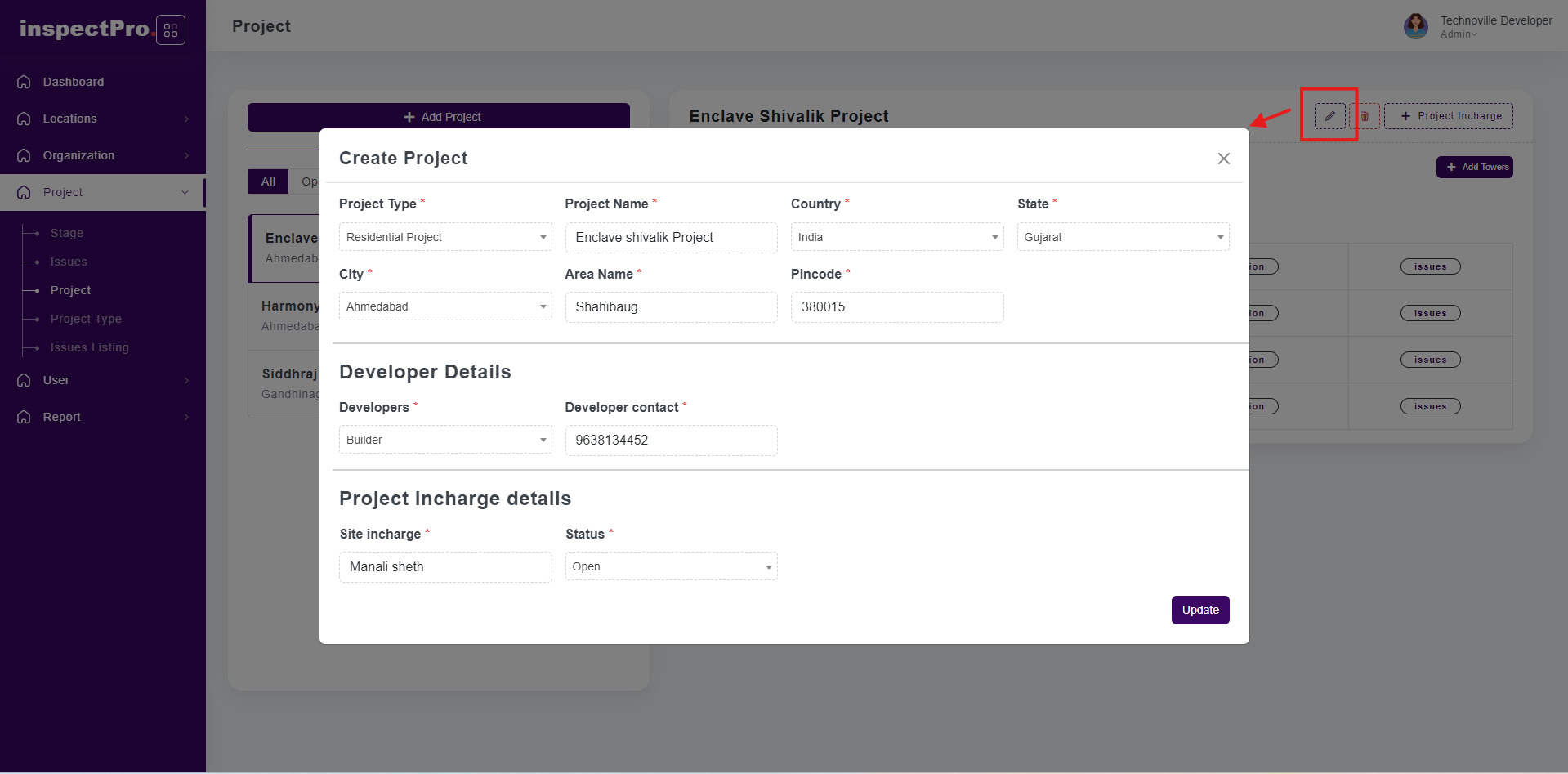Switch to the All projects tab
This screenshot has height=774, width=1568.
click(x=268, y=181)
